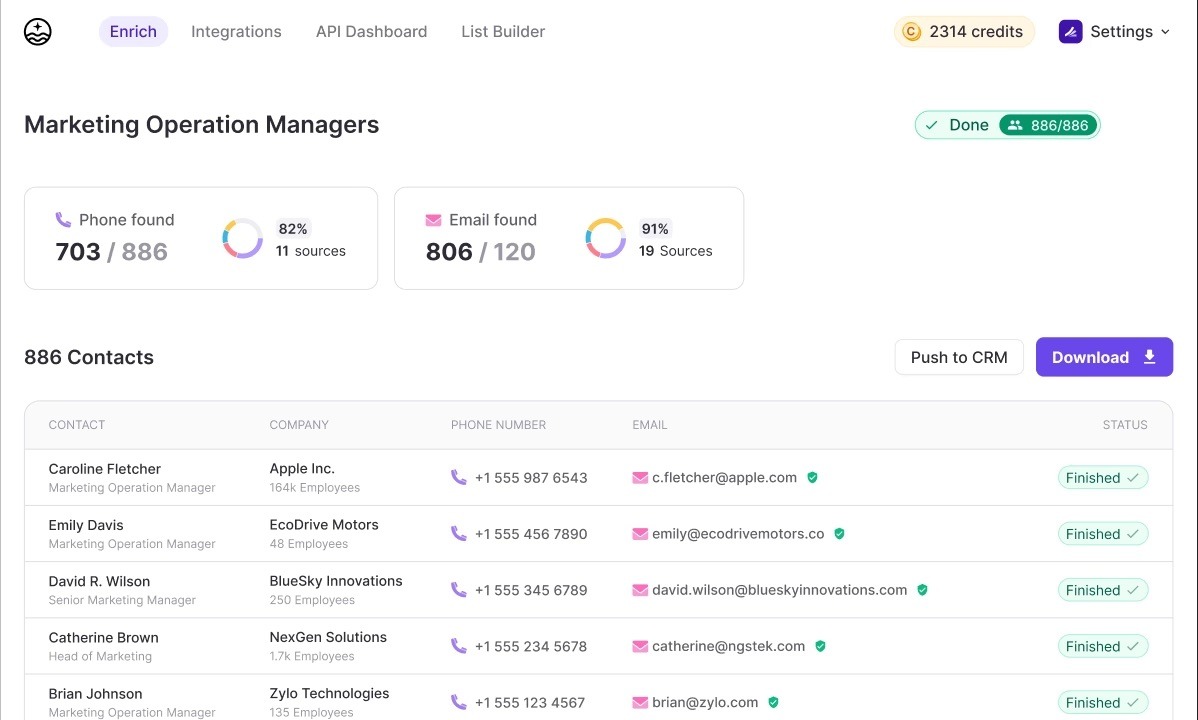Click the phone icon next to Caroline Fletcher's number
Screen dimensions: 1198x720
[x=459, y=477]
